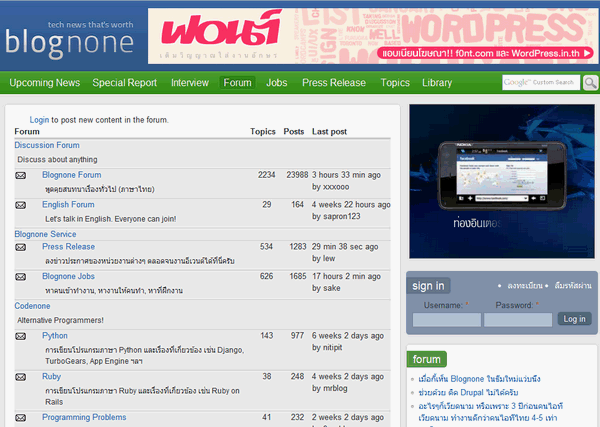600x427 pixels.
Task: Click the Password input field
Action: pyautogui.click(x=518, y=319)
